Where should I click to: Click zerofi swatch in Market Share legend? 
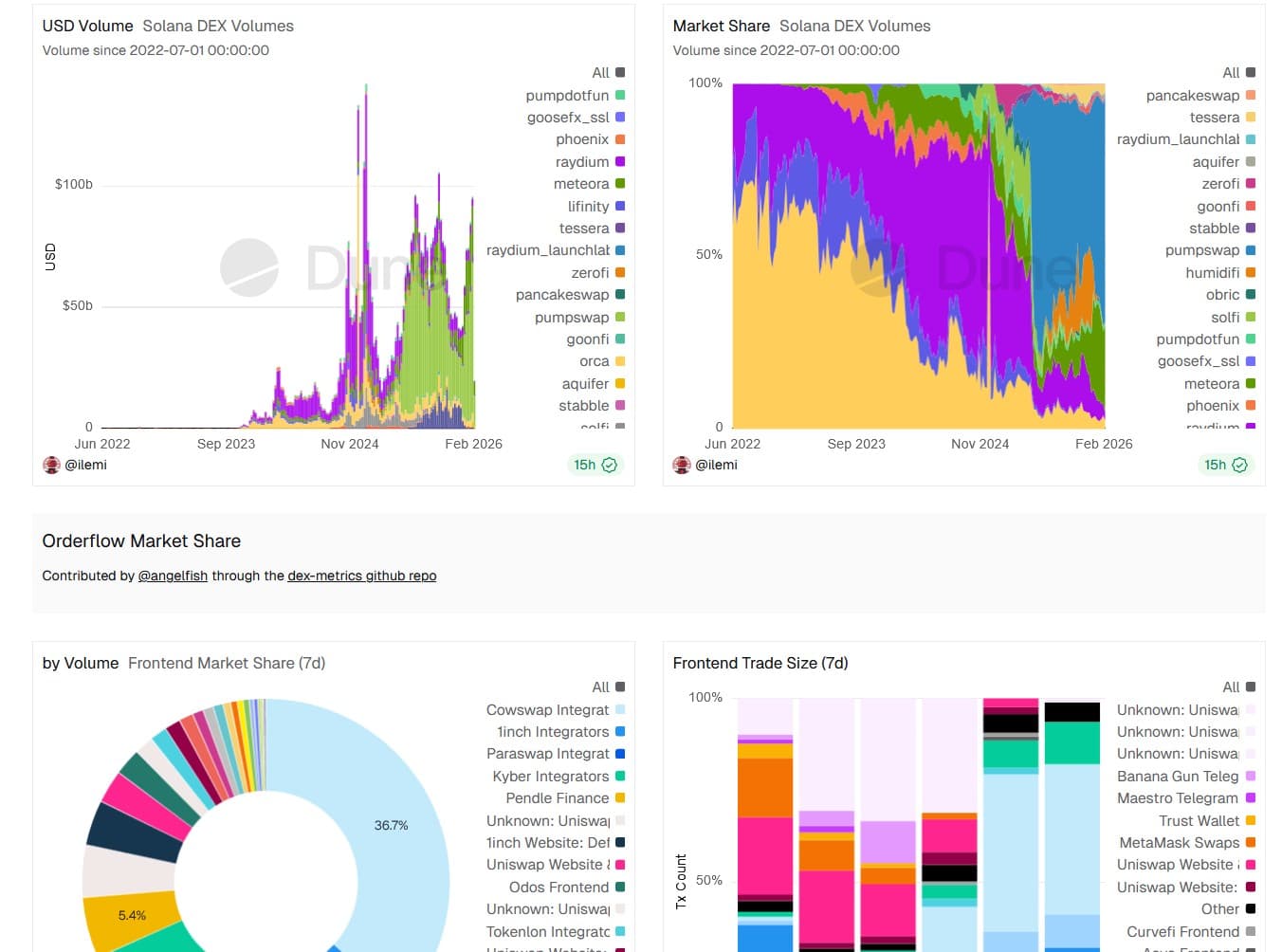tap(1251, 184)
